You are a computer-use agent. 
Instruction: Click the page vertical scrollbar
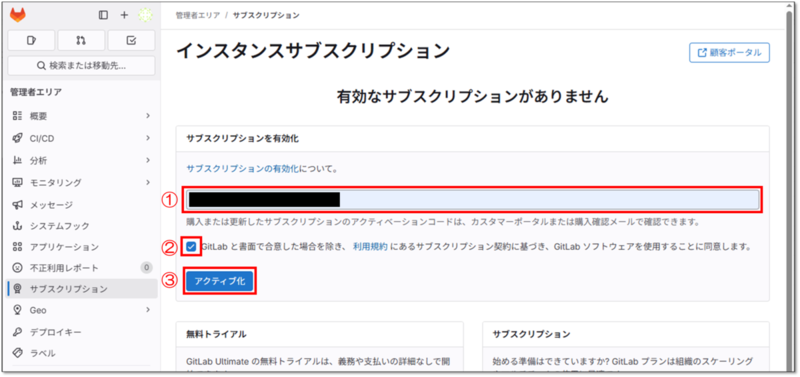tap(790, 189)
